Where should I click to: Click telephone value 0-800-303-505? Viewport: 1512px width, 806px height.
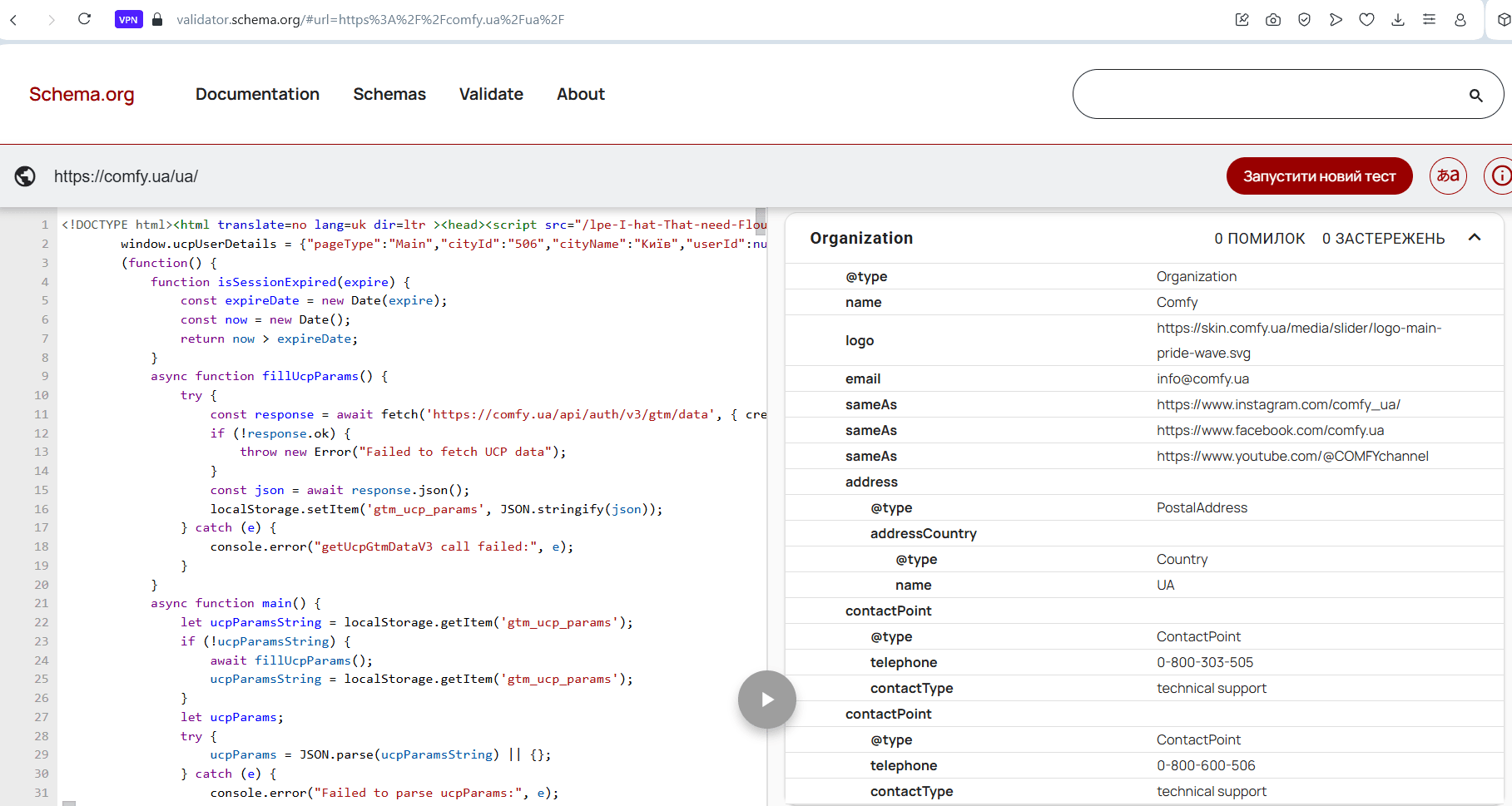[x=1204, y=662]
